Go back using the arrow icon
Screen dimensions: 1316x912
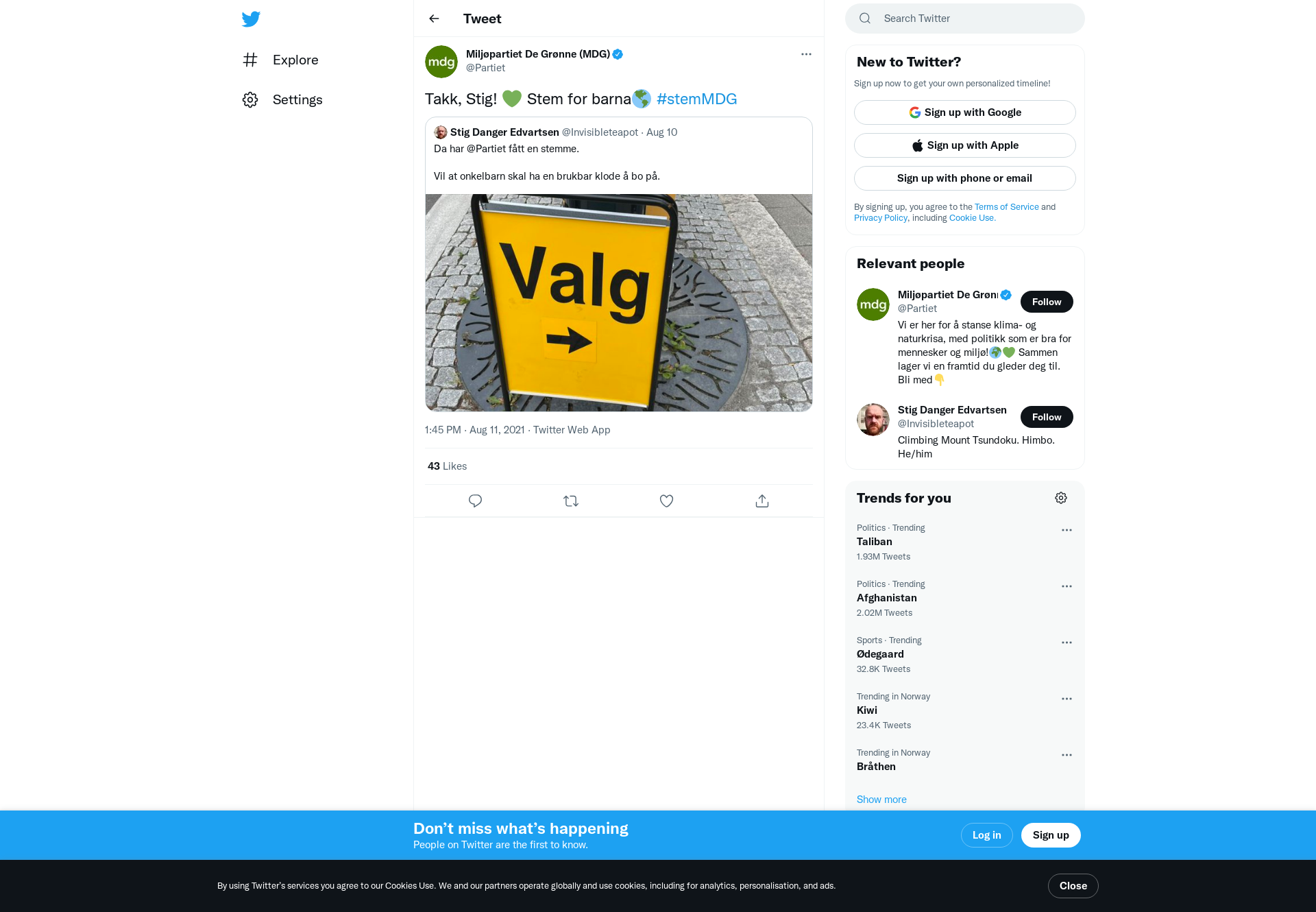pos(434,19)
